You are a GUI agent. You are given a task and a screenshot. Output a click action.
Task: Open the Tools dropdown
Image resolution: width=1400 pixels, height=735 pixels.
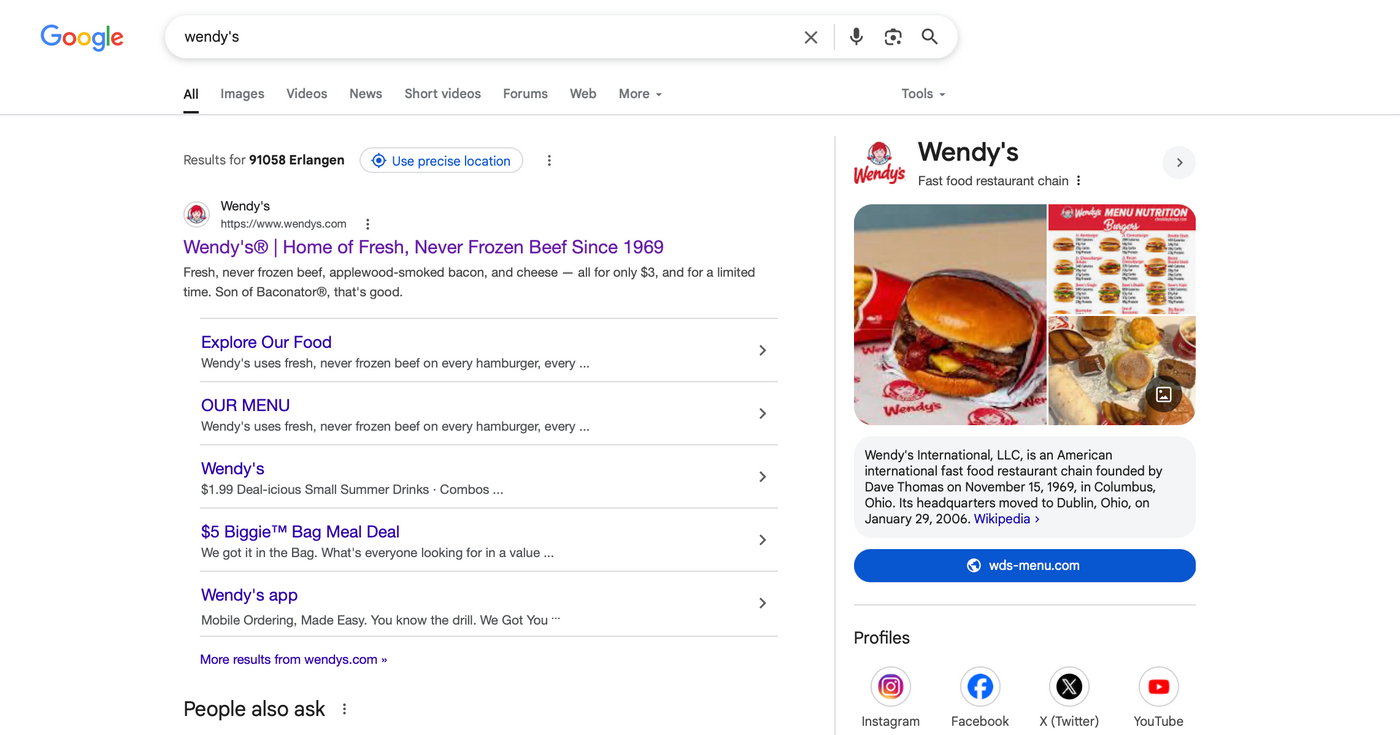coord(923,94)
